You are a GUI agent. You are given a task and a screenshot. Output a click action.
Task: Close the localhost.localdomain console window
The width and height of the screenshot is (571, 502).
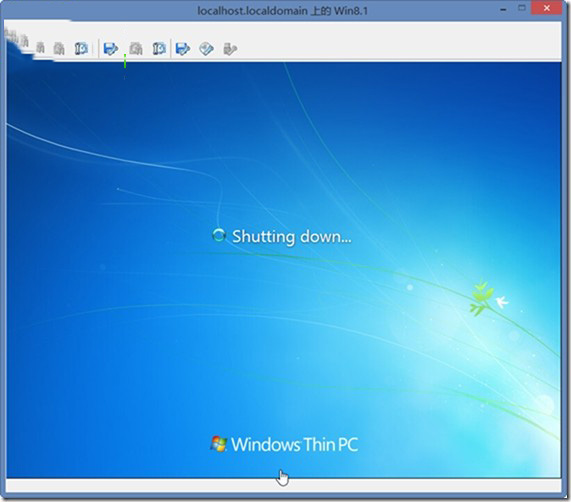point(546,8)
